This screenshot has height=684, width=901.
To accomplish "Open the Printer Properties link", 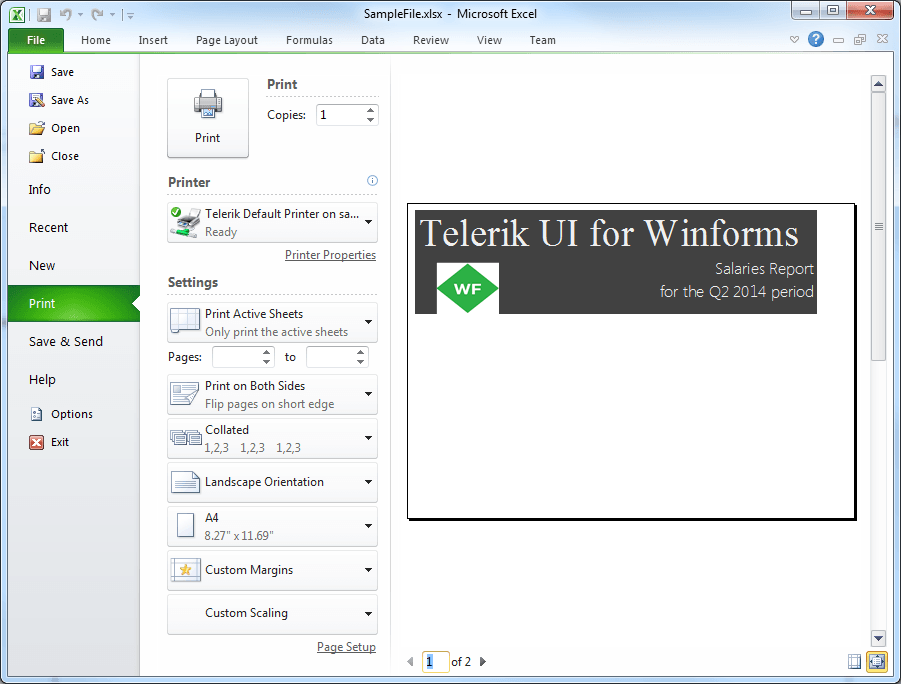I will (x=330, y=255).
